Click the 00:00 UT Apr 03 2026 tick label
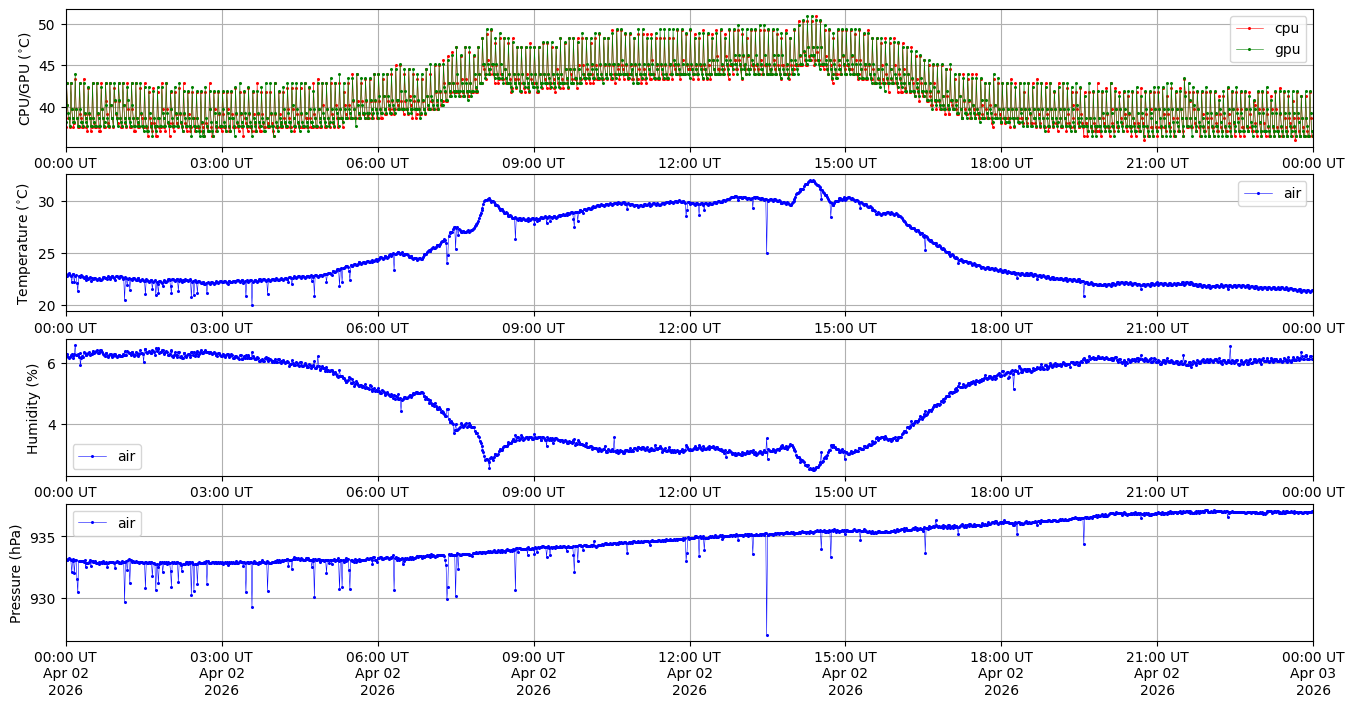The image size is (1354, 707). click(x=1312, y=674)
